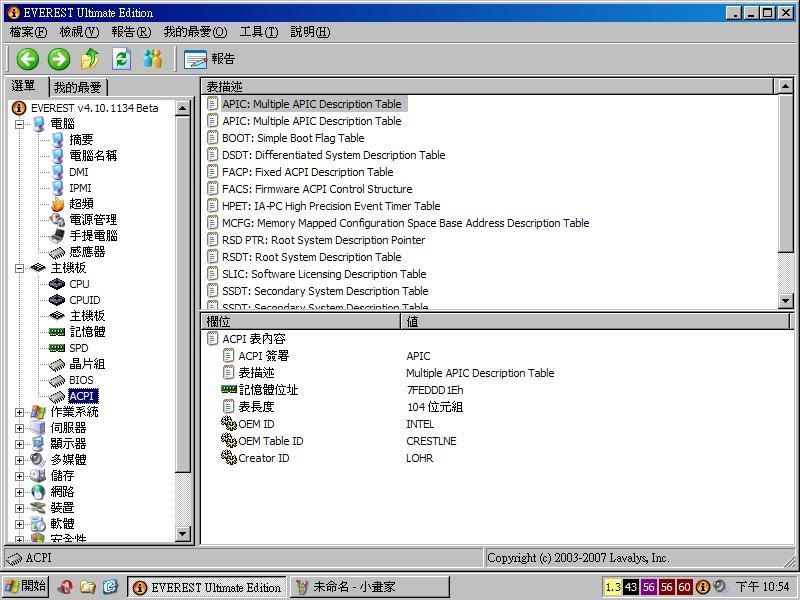The image size is (800, 600).
Task: Click the laptop icon for 手提電腦
Action: [x=57, y=236]
